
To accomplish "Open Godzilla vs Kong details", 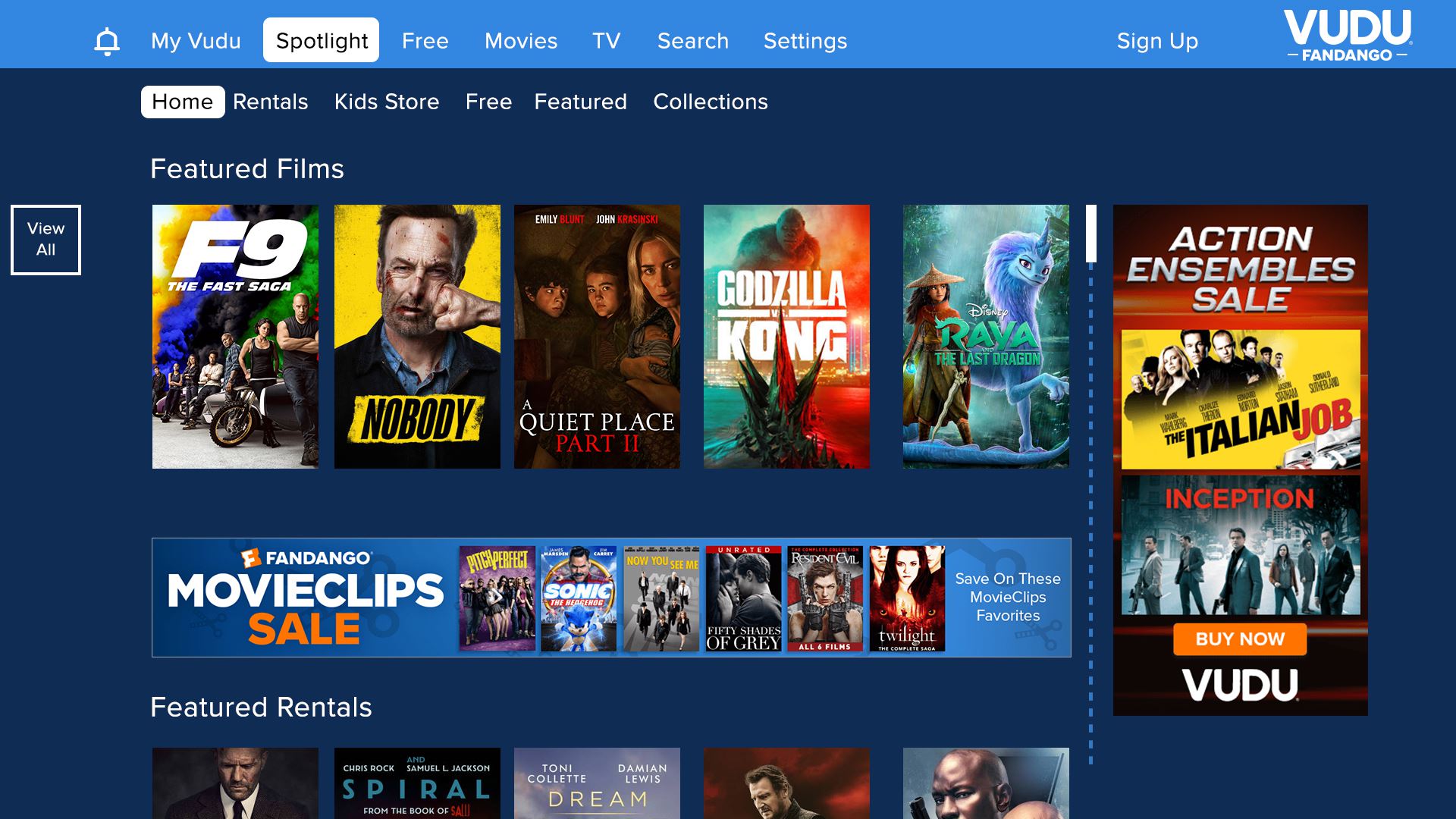I will point(786,335).
